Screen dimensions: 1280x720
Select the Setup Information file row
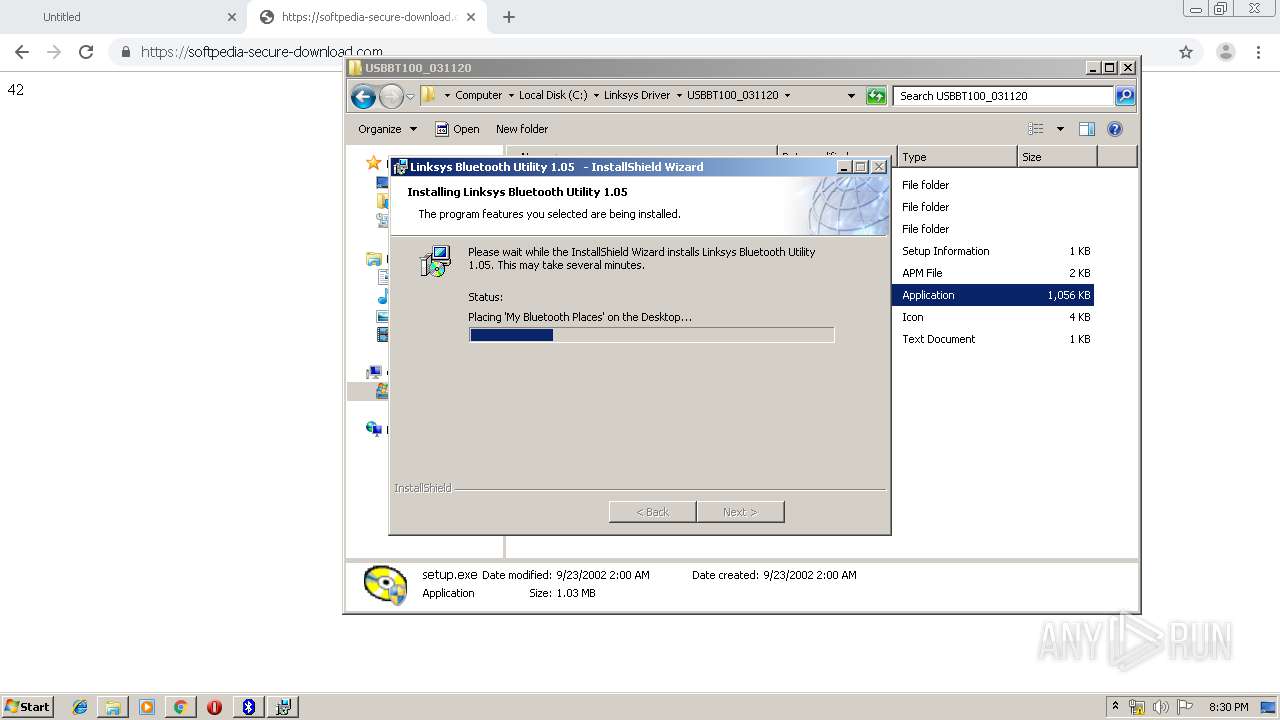(993, 251)
